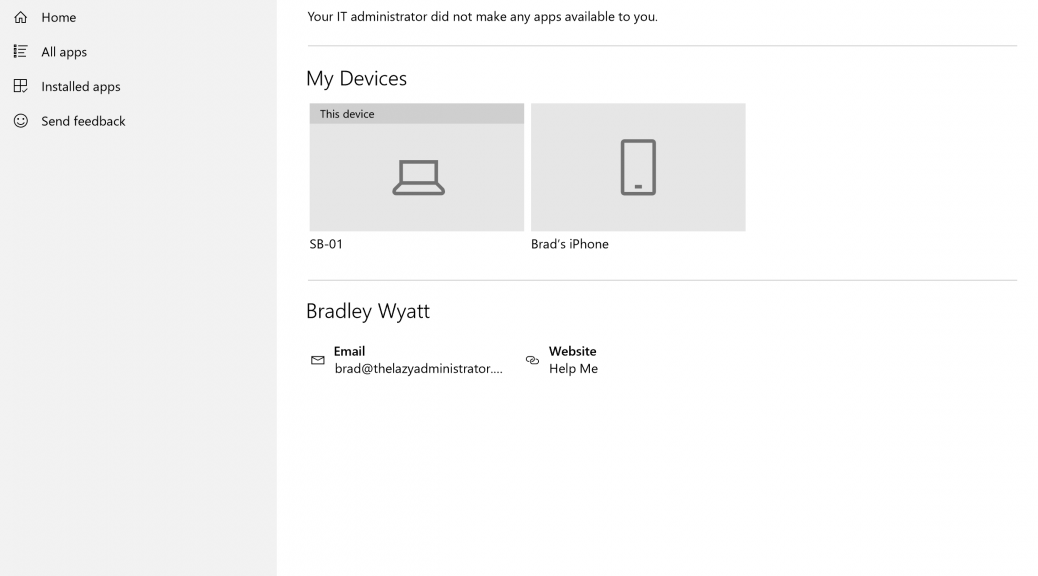
Task: Click the Email envelope icon
Action: [x=318, y=360]
